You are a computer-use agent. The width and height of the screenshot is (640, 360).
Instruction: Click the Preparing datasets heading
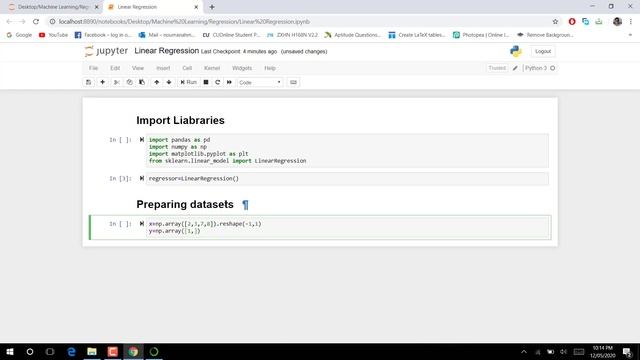[185, 204]
